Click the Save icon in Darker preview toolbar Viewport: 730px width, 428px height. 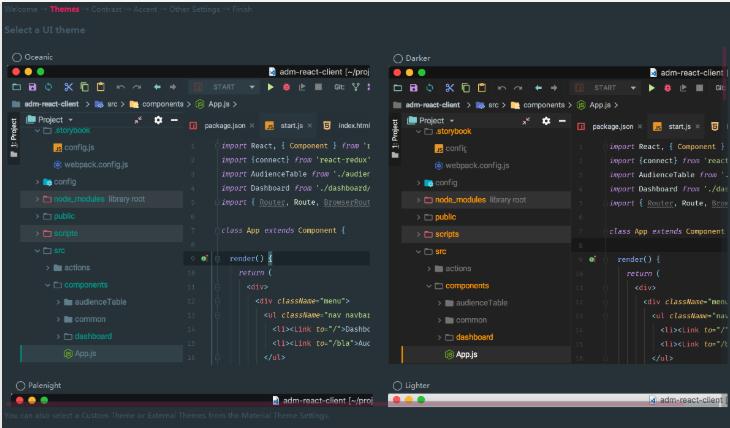[413, 88]
